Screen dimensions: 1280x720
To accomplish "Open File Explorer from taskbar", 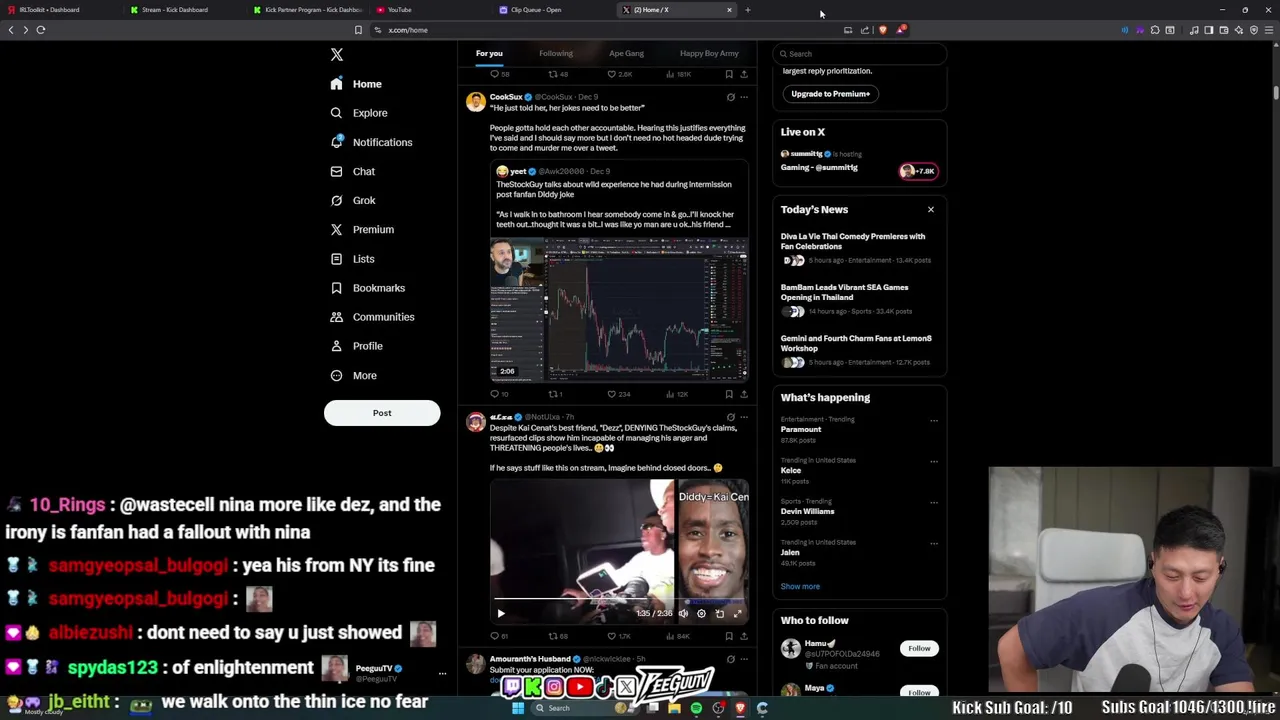I will point(674,708).
